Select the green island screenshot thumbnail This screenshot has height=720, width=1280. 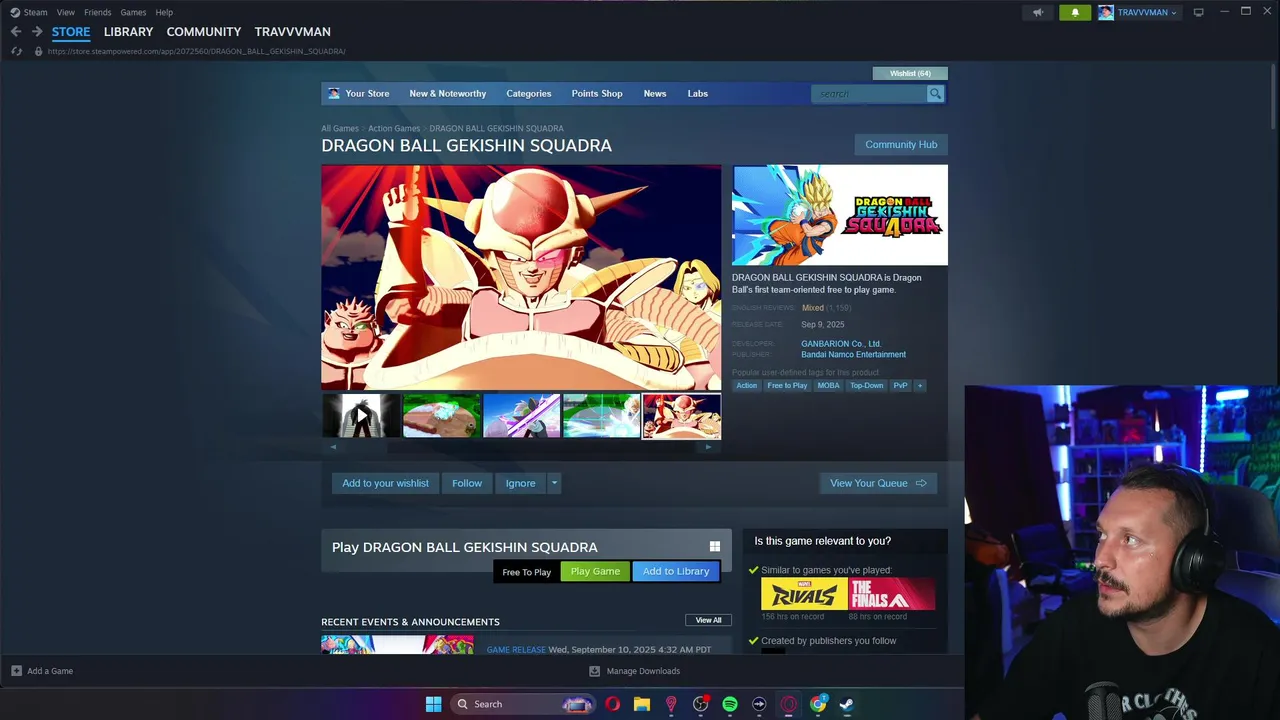pyautogui.click(x=442, y=416)
